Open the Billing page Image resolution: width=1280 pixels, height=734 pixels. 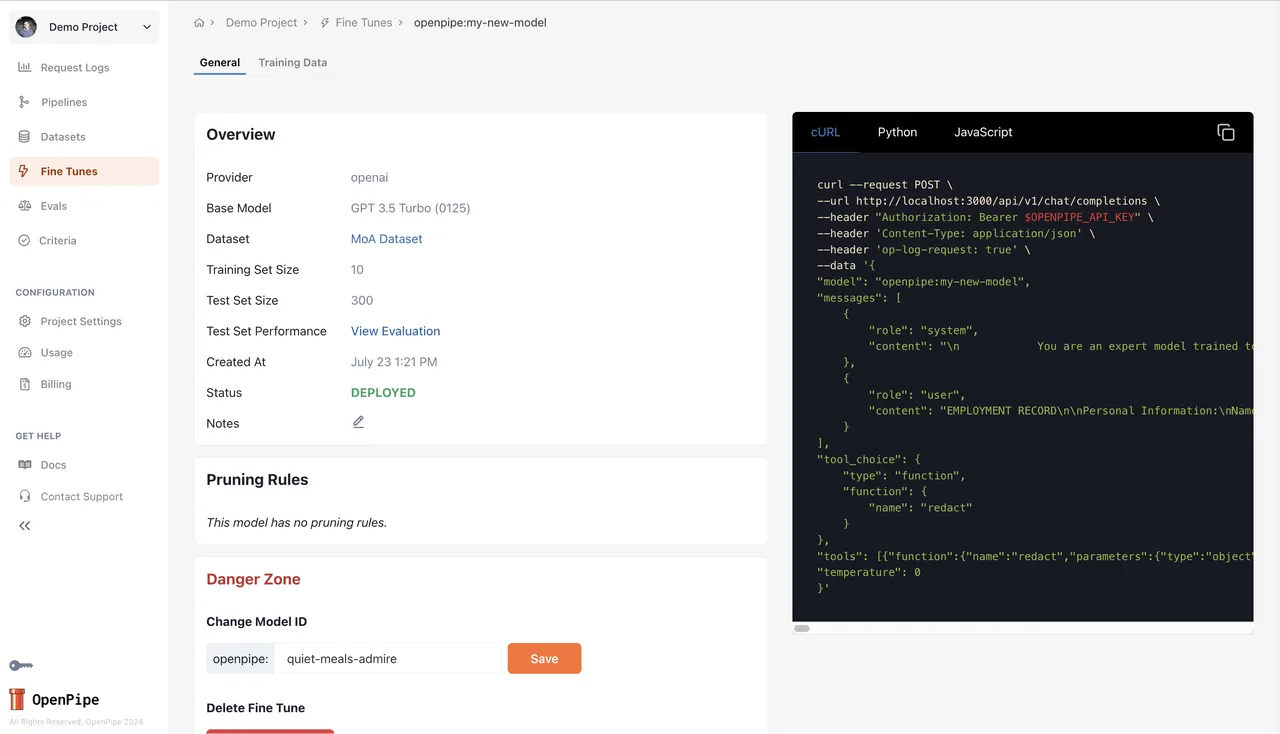84,384
